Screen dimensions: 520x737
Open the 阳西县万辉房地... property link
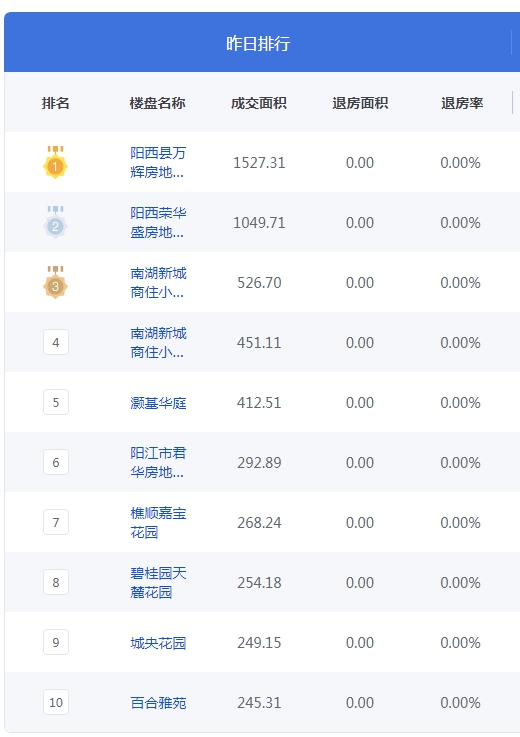coord(158,163)
